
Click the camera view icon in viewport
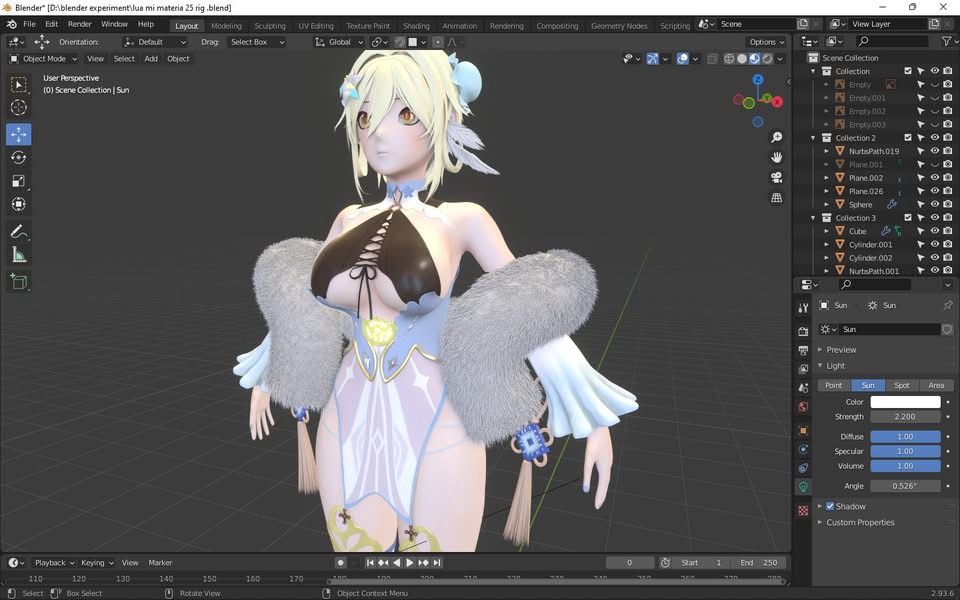(776, 177)
